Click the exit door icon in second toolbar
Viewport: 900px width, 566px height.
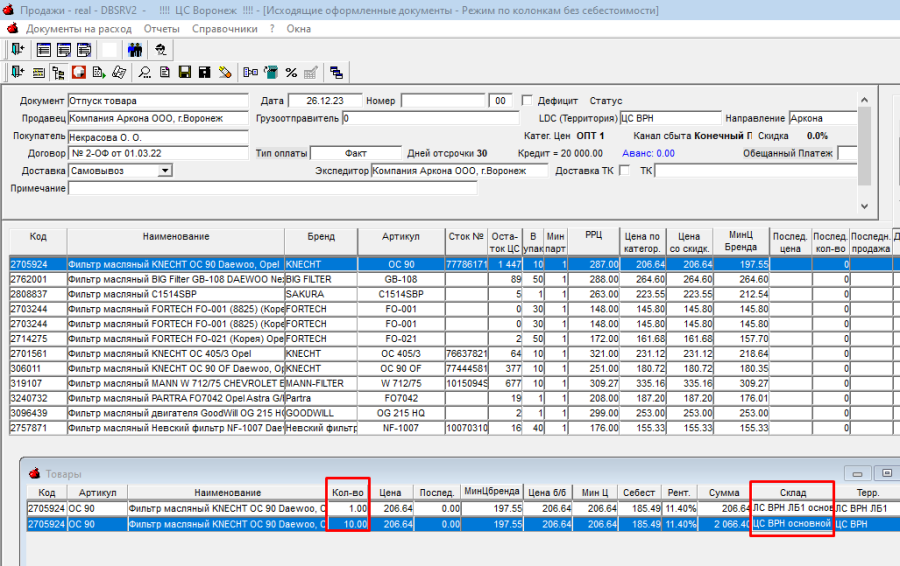18,72
